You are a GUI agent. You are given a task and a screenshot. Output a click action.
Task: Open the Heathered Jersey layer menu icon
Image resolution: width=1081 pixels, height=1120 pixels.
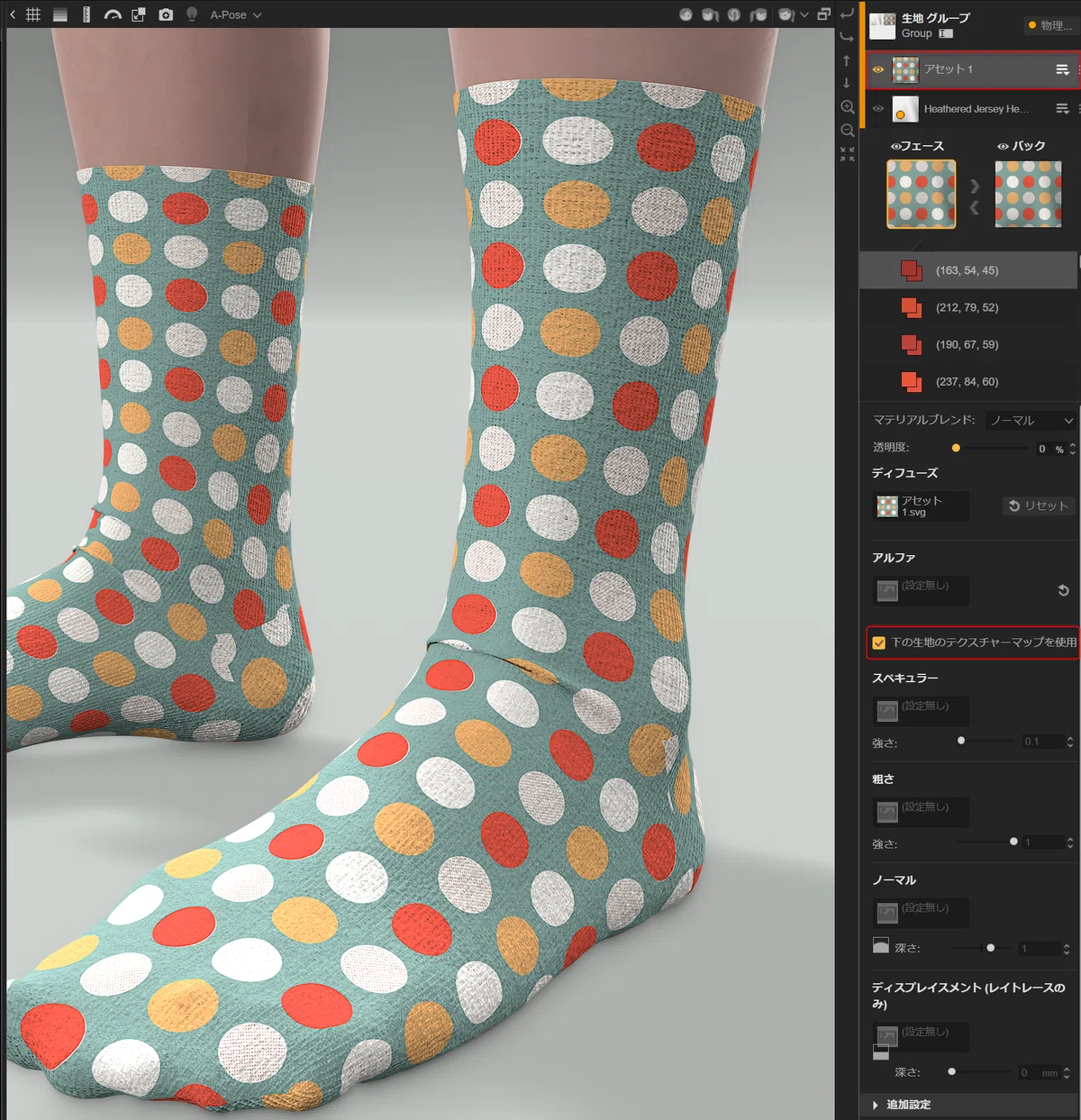pyautogui.click(x=1062, y=109)
